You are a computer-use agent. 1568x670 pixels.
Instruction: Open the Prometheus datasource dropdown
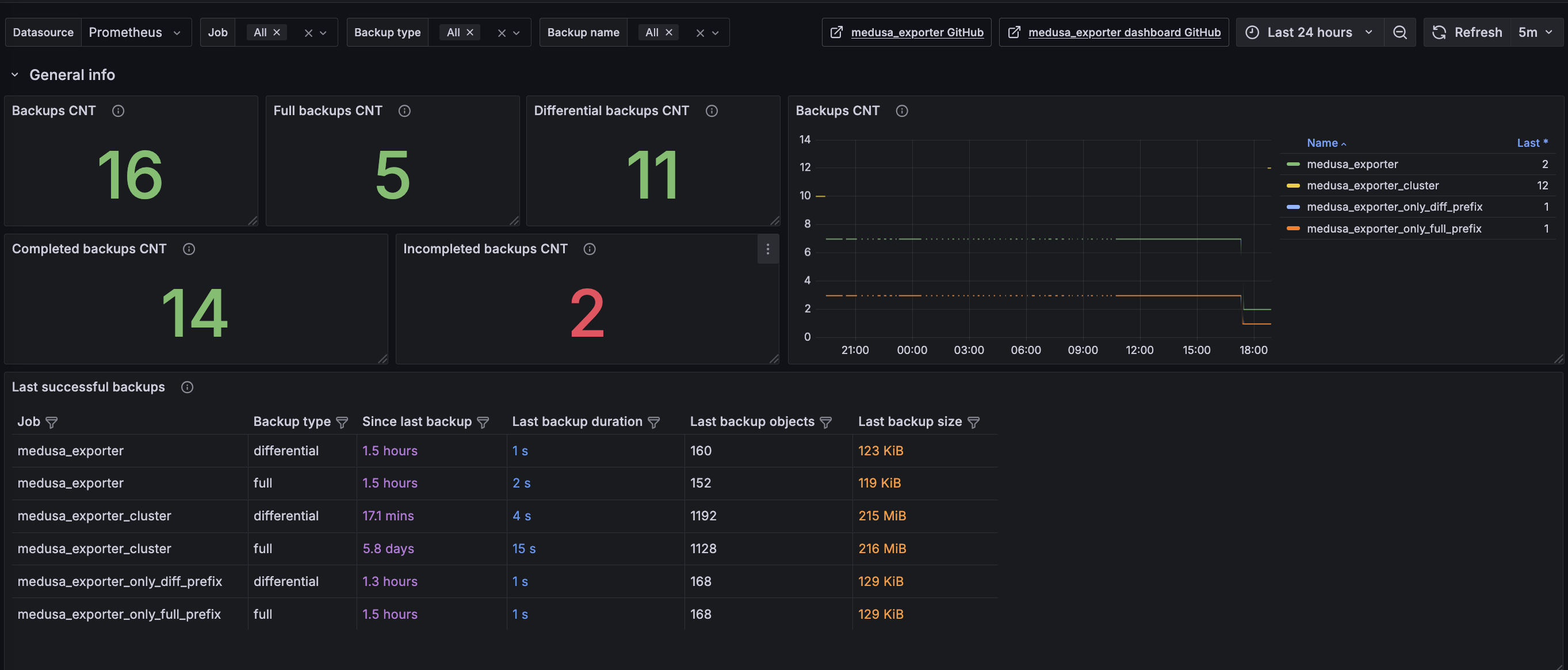click(136, 32)
